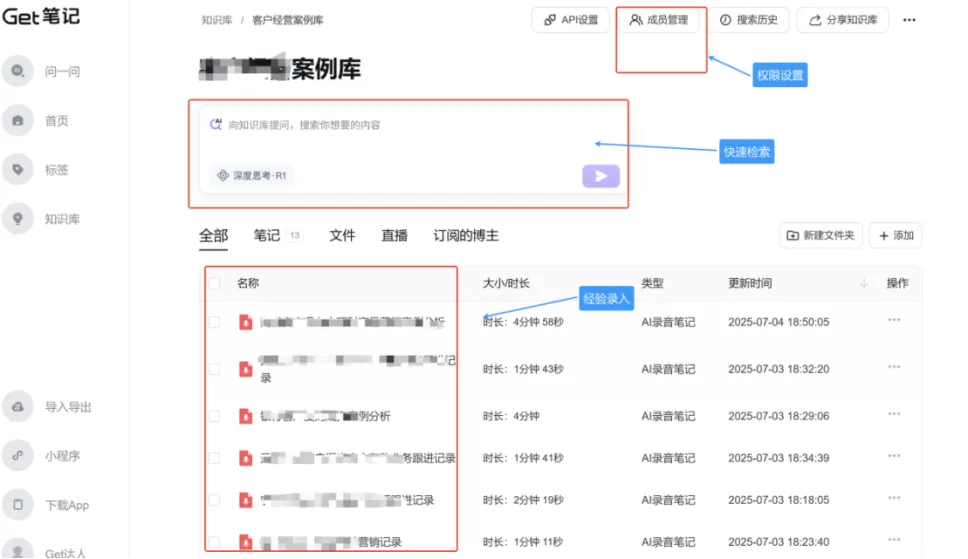Toggle 深度思考·R1 mode
The image size is (968, 559).
click(x=252, y=175)
